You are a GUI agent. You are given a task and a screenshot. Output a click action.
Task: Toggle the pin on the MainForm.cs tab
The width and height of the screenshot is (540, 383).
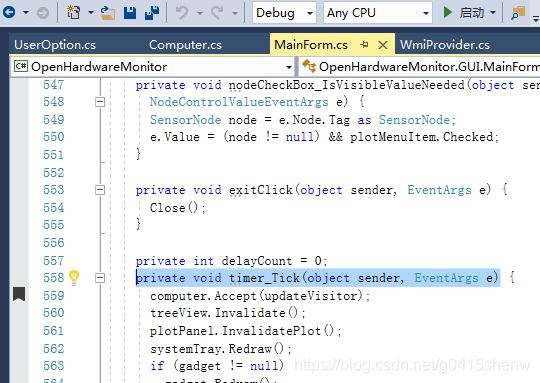364,45
